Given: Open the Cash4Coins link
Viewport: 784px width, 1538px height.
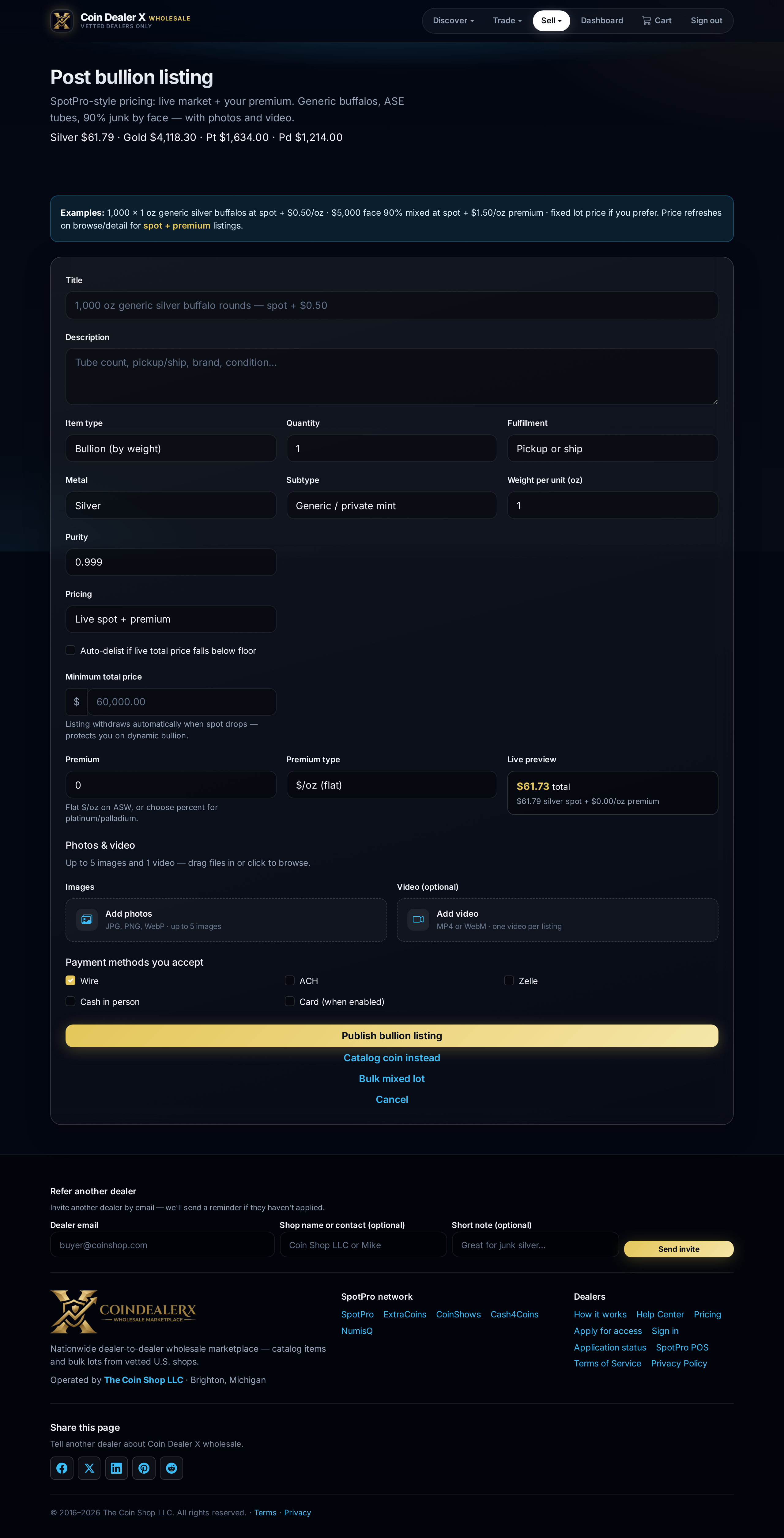Looking at the screenshot, I should [514, 1315].
